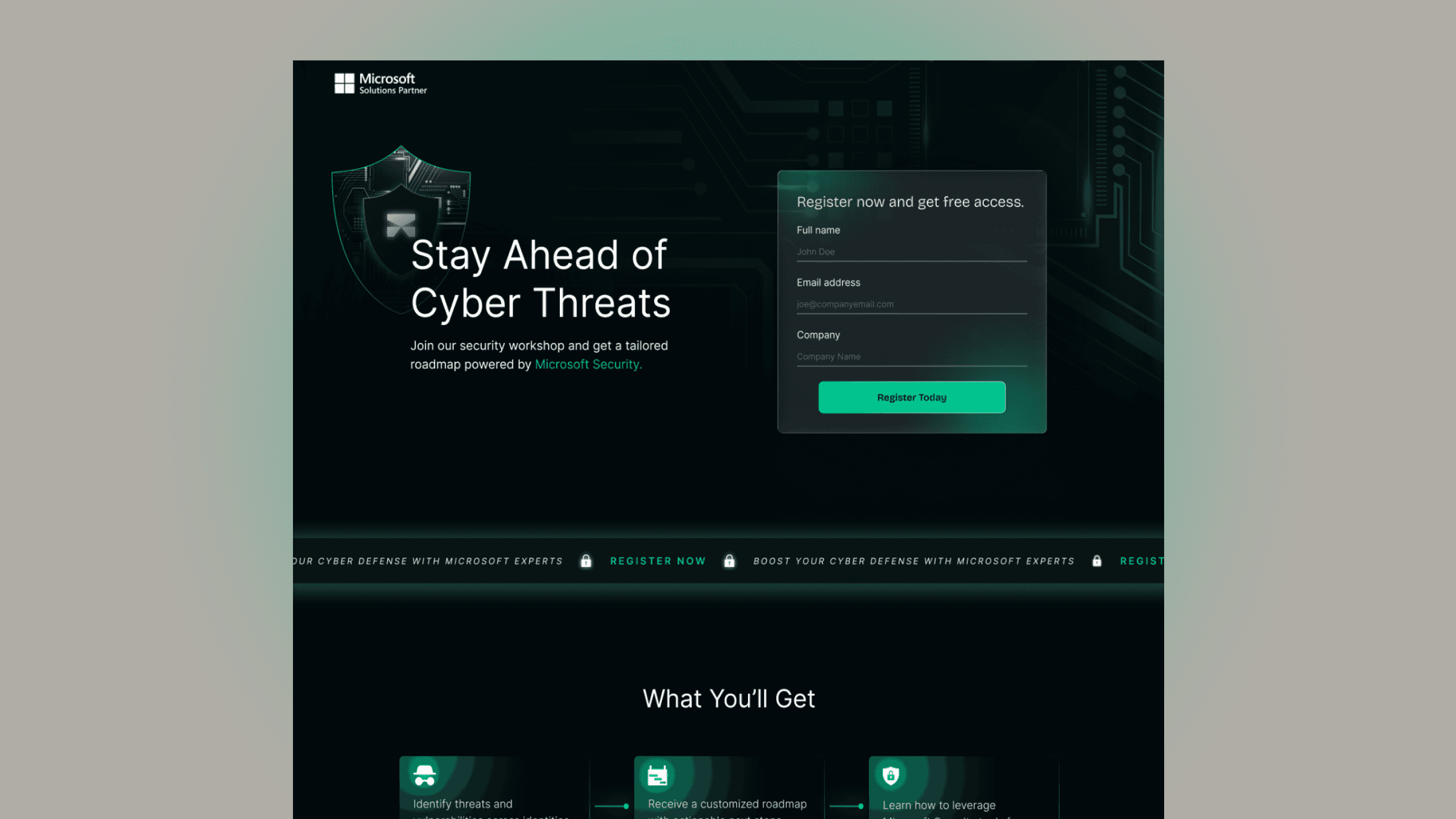Click the 'Company' label
The height and width of the screenshot is (819, 1456).
818,335
